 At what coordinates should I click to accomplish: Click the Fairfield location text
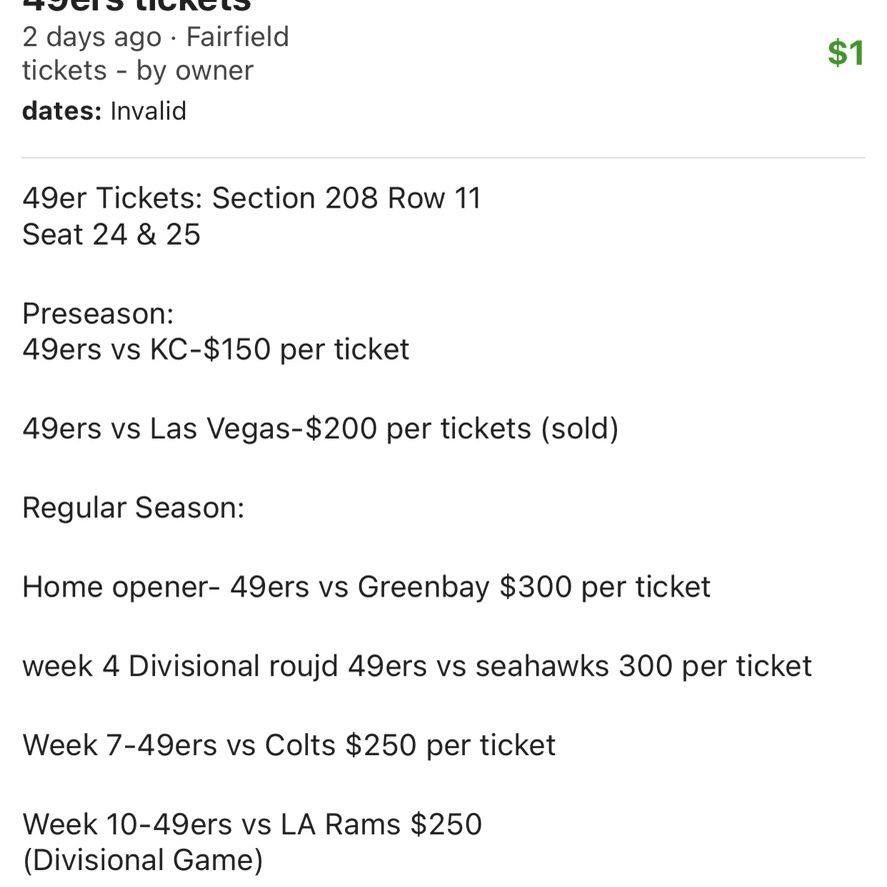pyautogui.click(x=238, y=37)
